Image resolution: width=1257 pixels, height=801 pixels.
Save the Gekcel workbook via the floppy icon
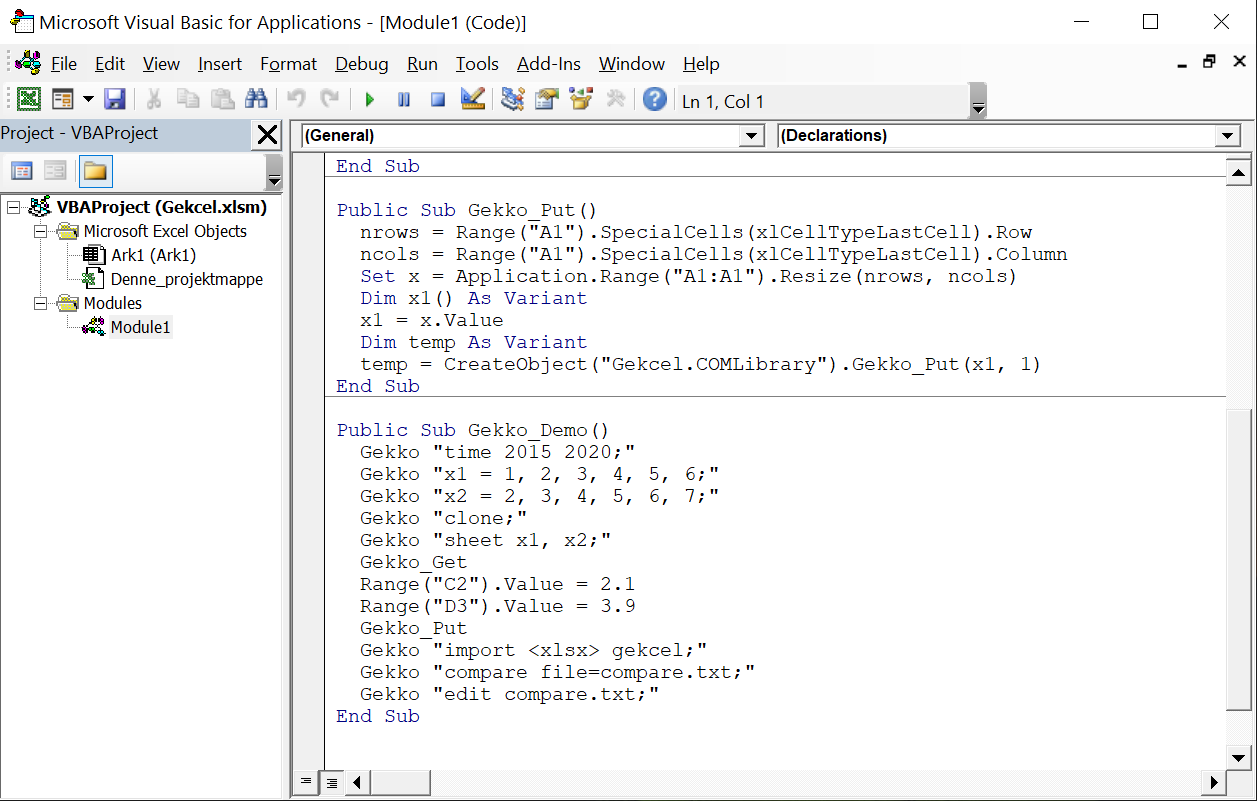114,99
